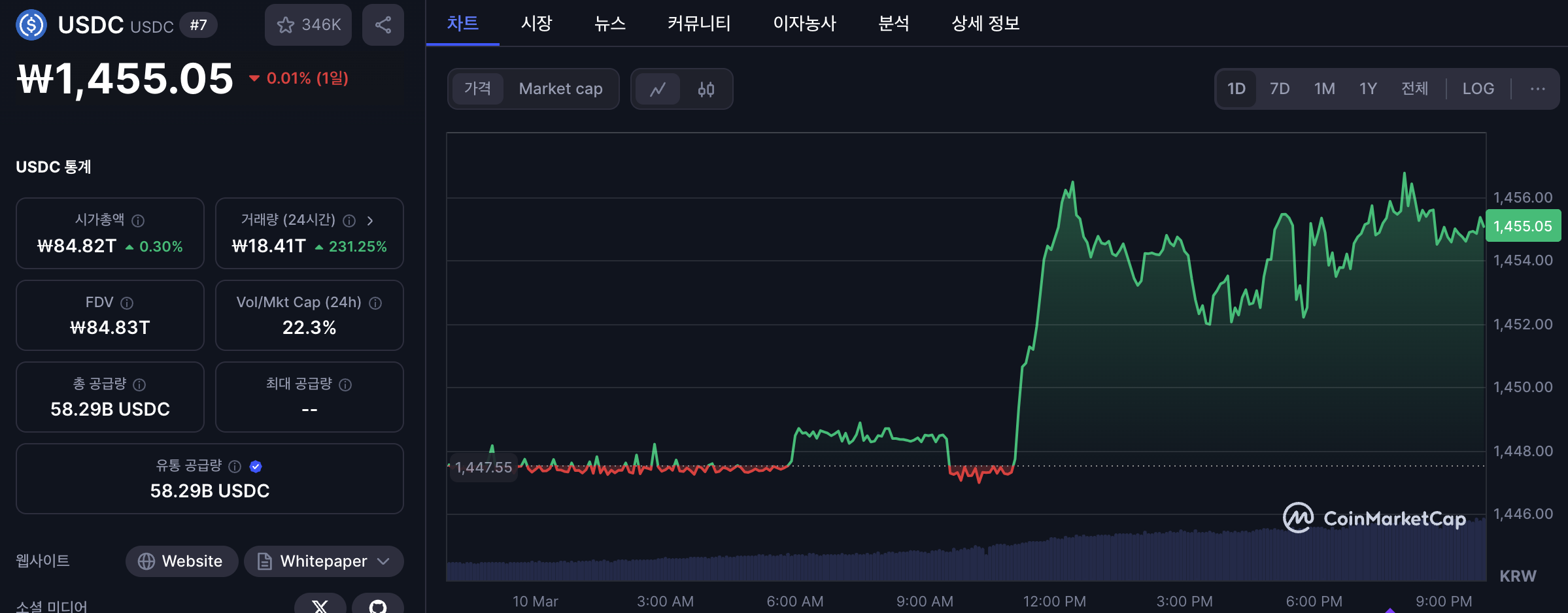Click the globe icon on Website button
The height and width of the screenshot is (613, 1568).
146,561
